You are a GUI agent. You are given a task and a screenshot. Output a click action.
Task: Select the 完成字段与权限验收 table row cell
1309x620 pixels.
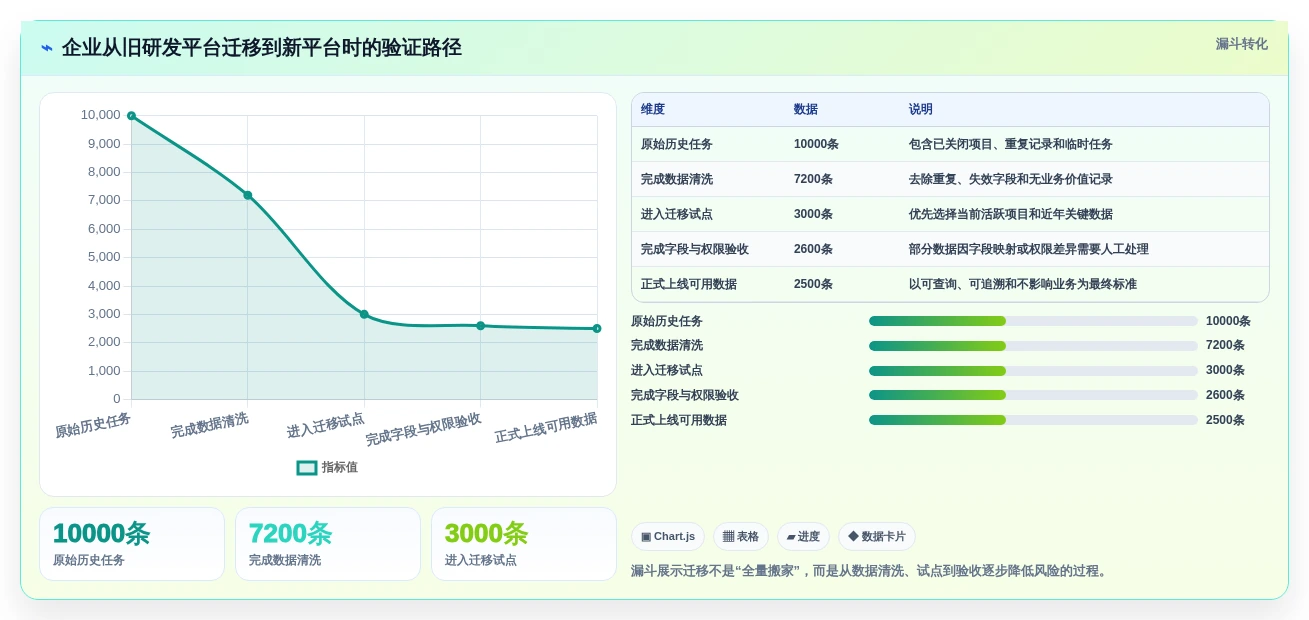click(x=695, y=249)
